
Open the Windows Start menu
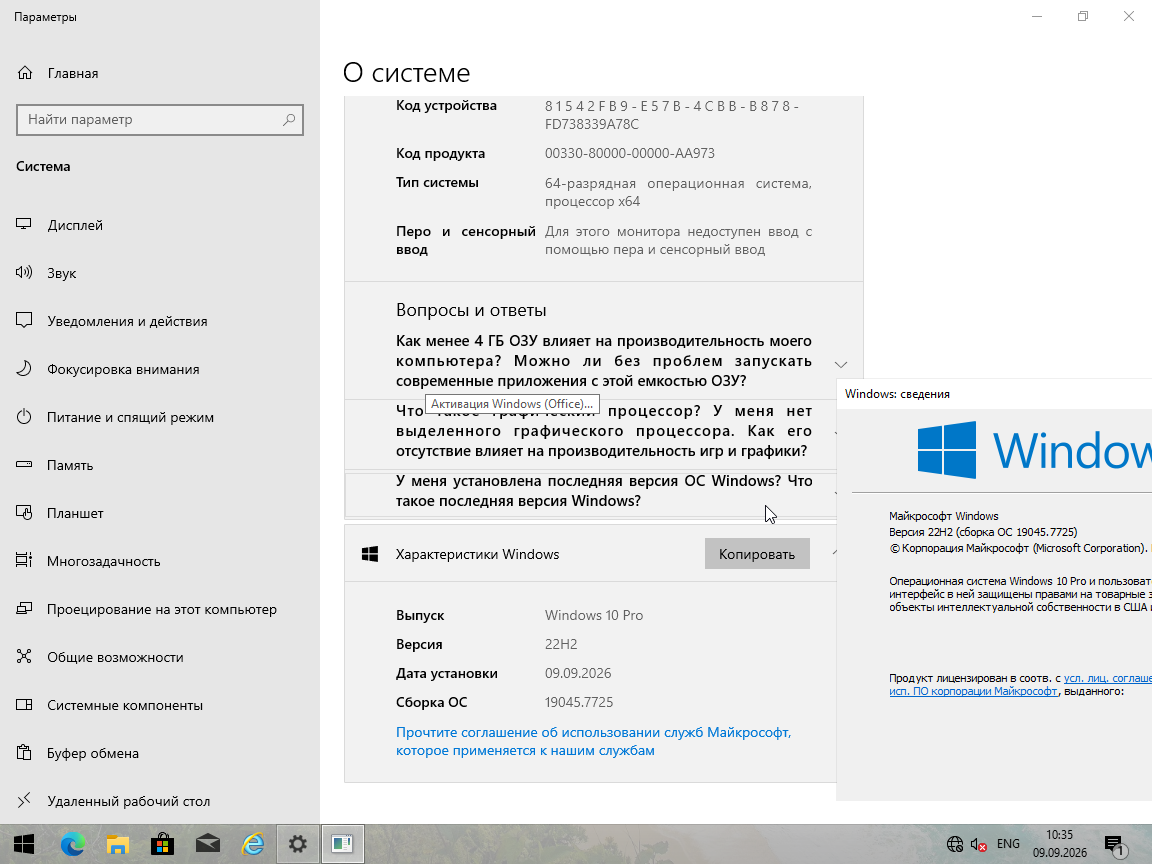click(x=24, y=844)
